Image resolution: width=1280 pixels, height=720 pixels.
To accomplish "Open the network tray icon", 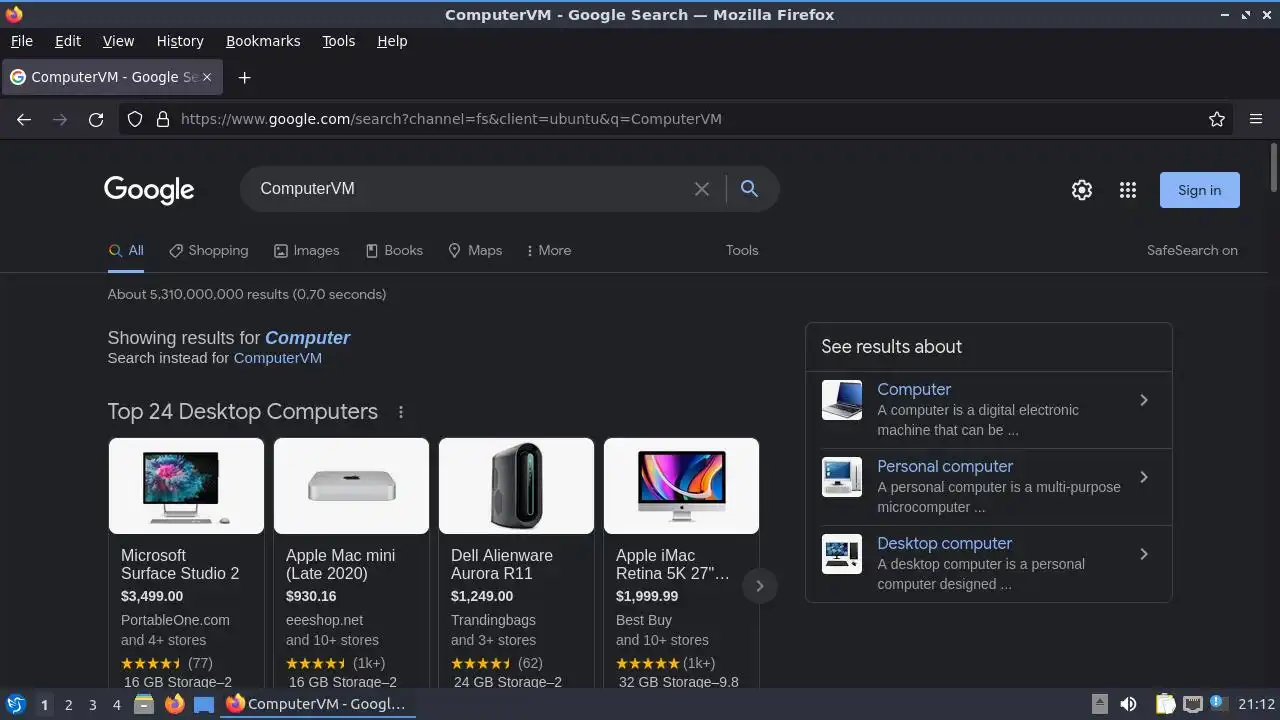I will click(1192, 705).
